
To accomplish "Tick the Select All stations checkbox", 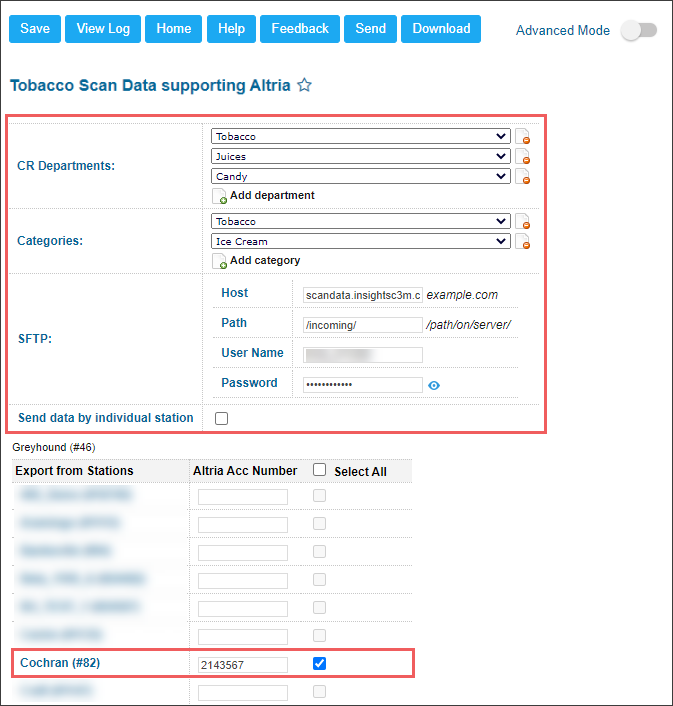I will (320, 470).
